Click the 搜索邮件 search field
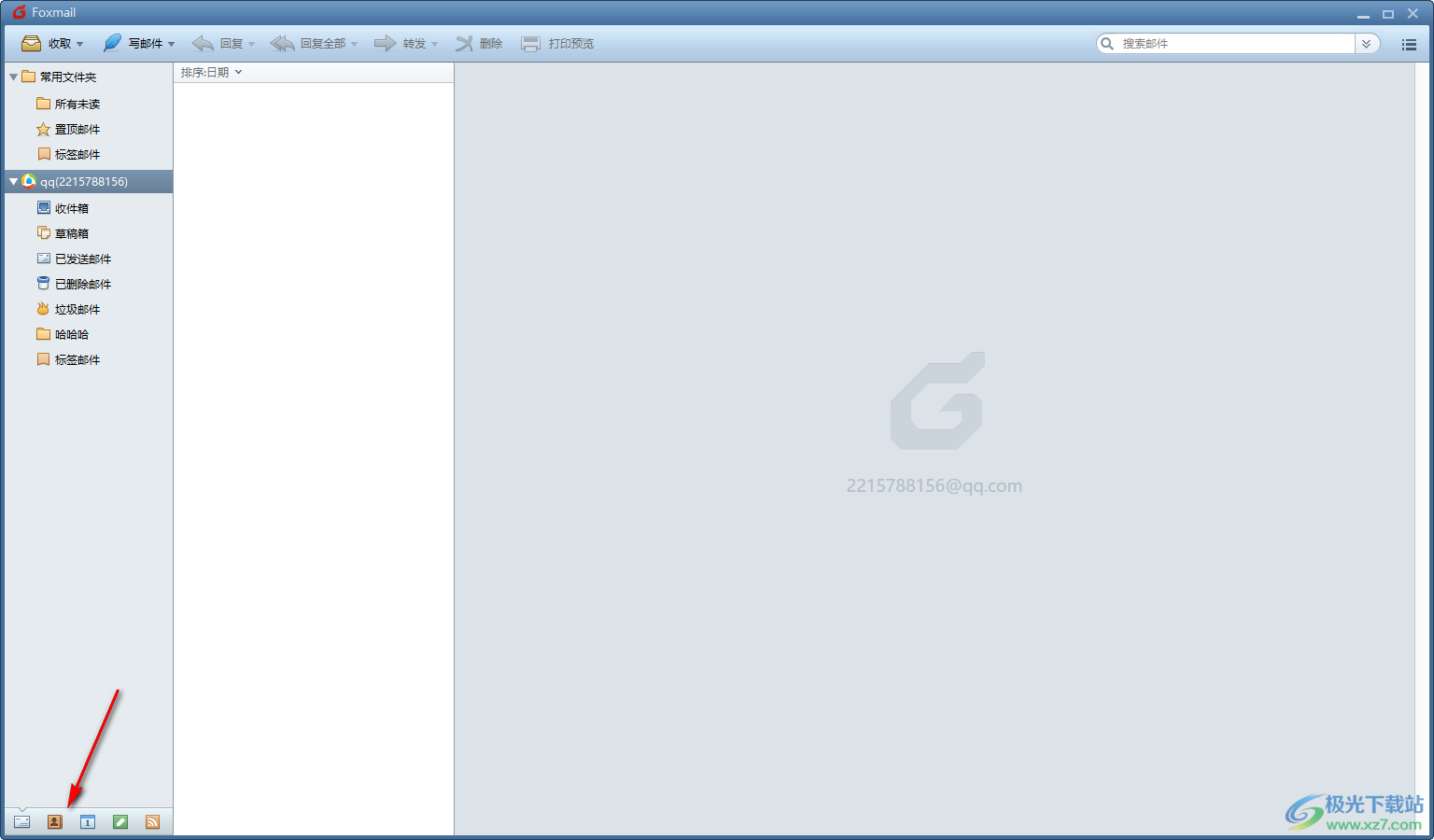The width and height of the screenshot is (1434, 840). pyautogui.click(x=1235, y=44)
